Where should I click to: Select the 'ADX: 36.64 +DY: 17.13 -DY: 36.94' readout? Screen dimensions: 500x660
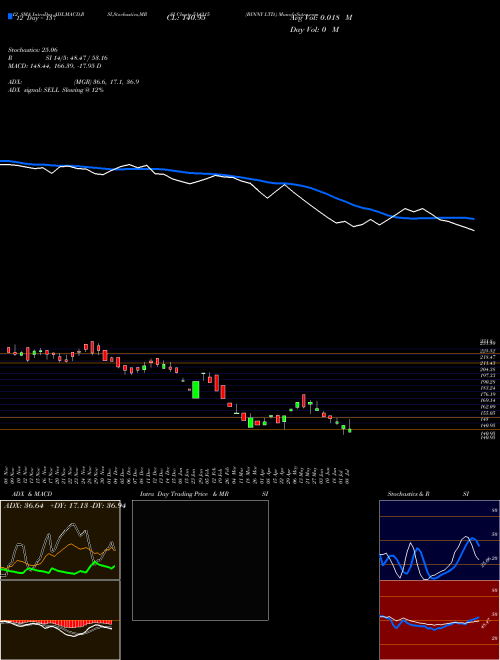pyautogui.click(x=65, y=506)
